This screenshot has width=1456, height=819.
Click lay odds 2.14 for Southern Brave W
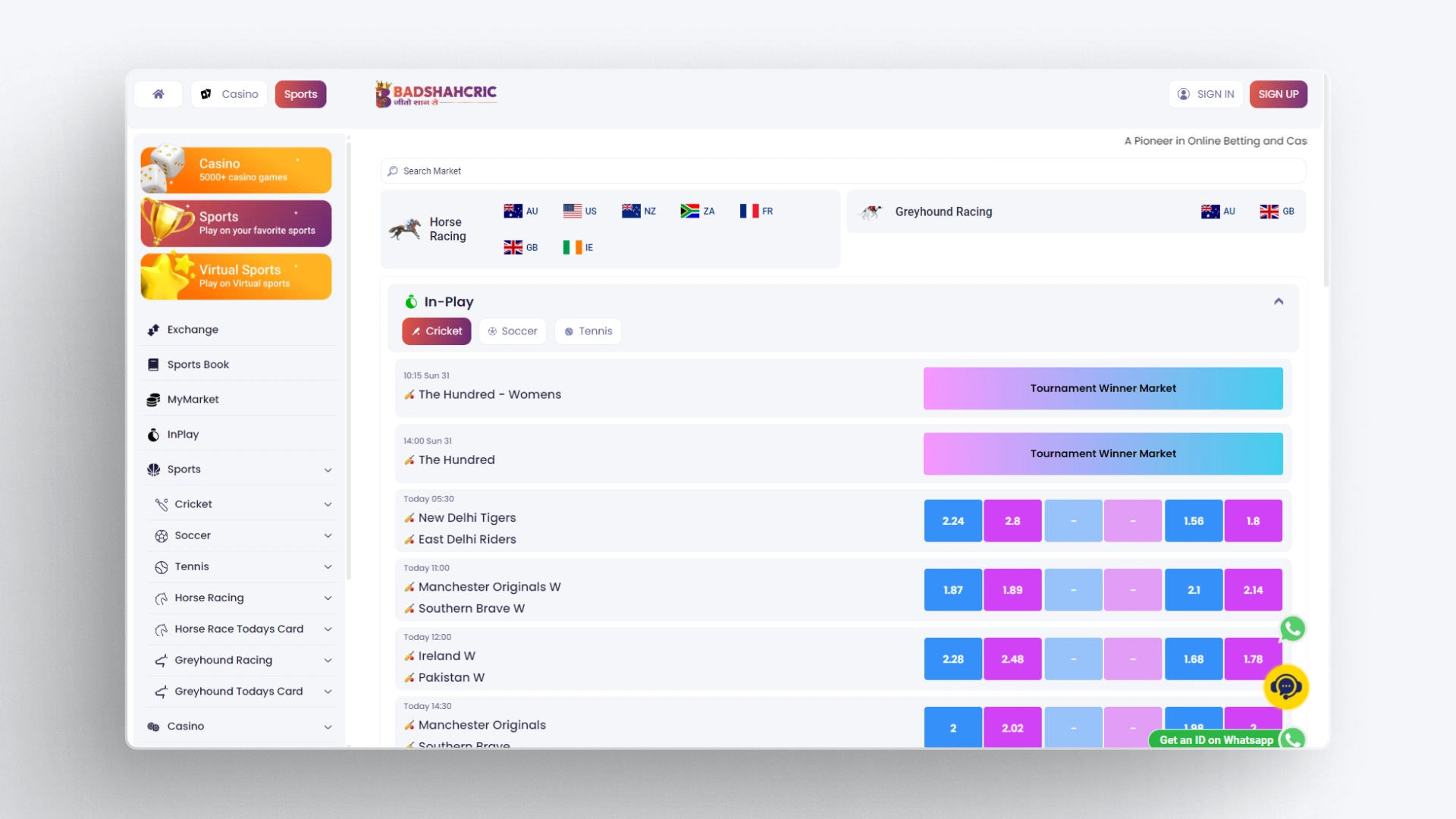[x=1253, y=590]
